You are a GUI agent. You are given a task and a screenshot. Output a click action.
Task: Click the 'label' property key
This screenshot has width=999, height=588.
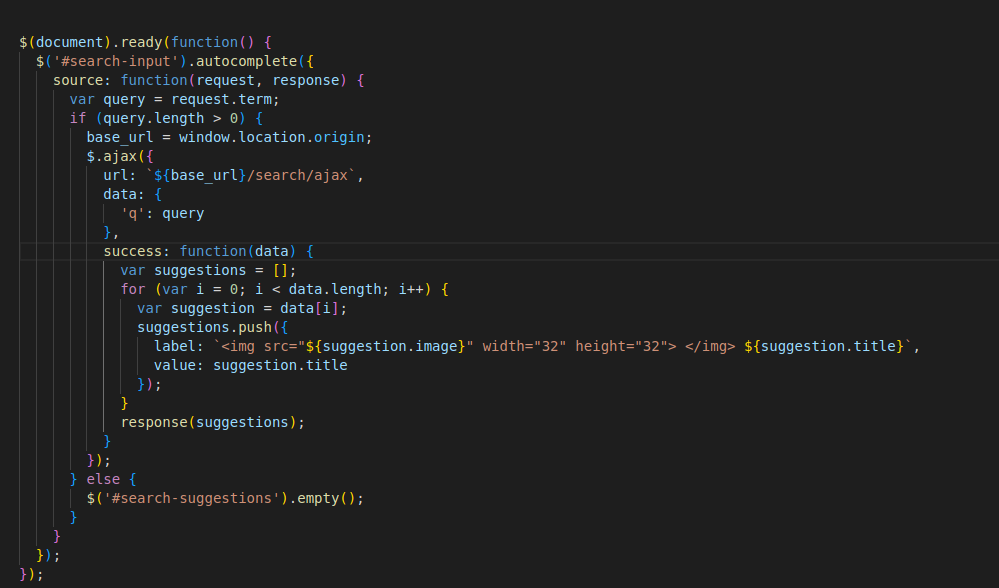point(175,346)
